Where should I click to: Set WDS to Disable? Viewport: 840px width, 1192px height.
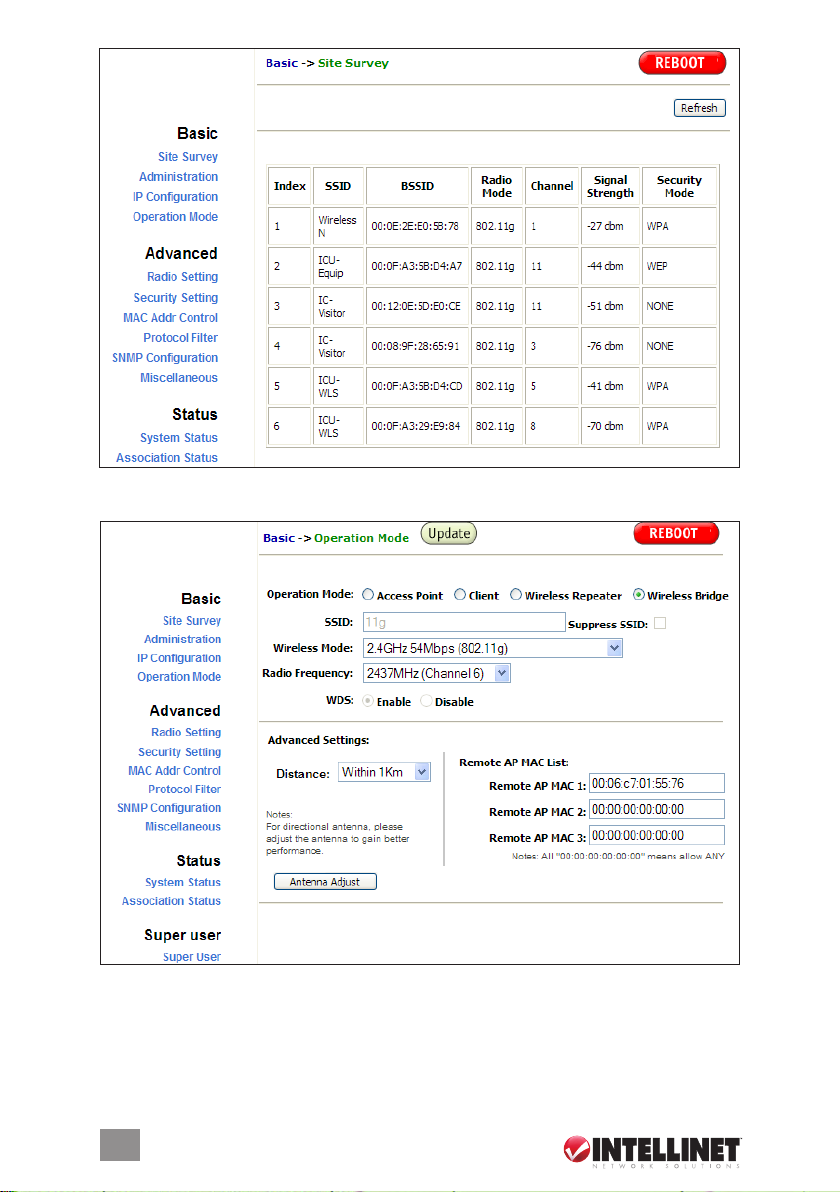click(x=426, y=701)
